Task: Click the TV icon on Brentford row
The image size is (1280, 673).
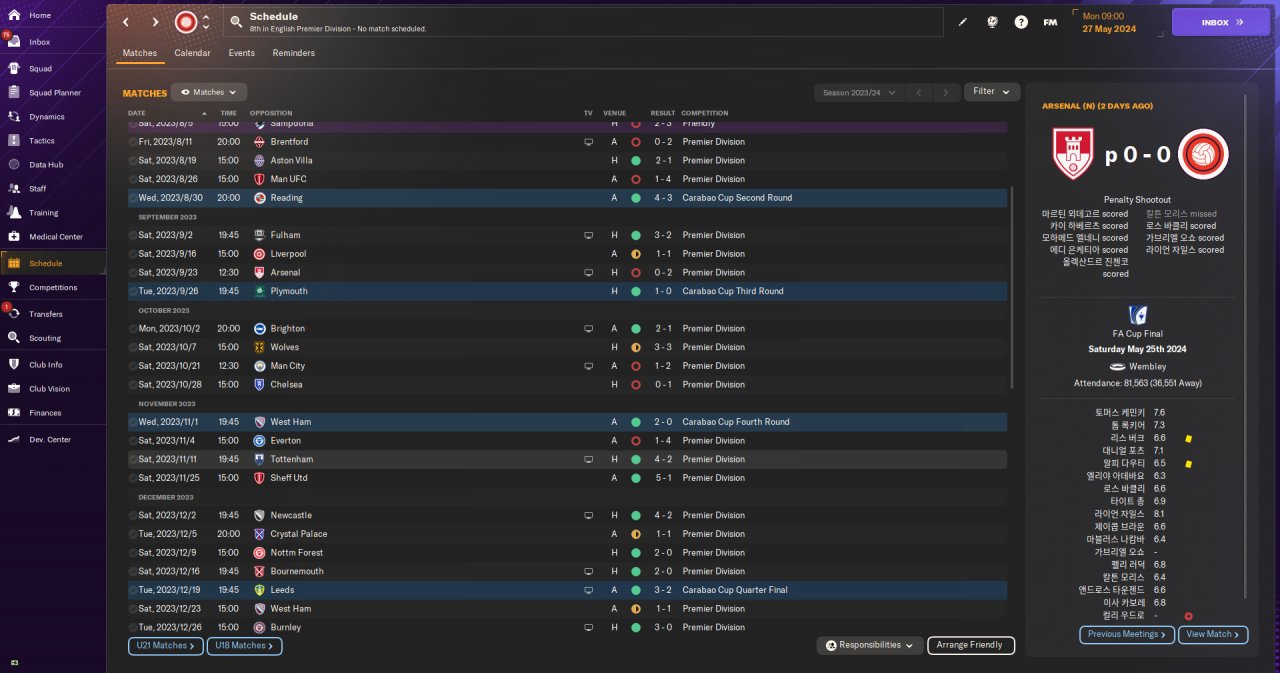Action: (x=589, y=142)
